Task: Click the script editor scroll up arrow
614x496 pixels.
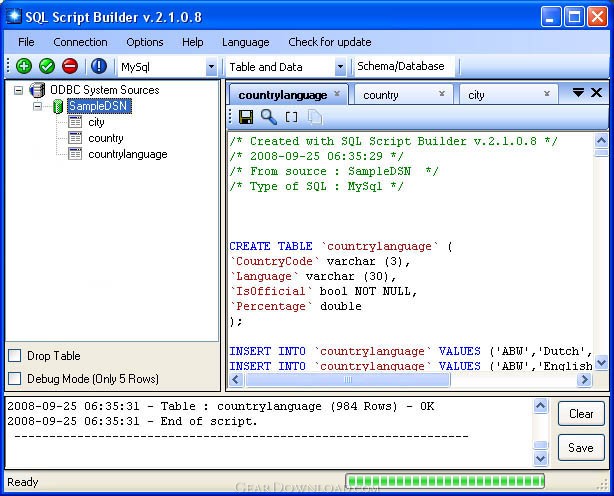Action: pos(601,140)
